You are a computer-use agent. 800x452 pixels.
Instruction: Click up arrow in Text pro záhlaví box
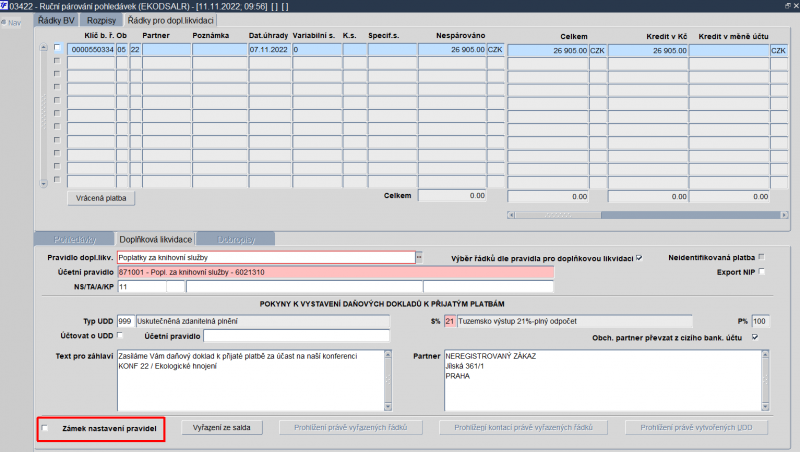click(388, 354)
